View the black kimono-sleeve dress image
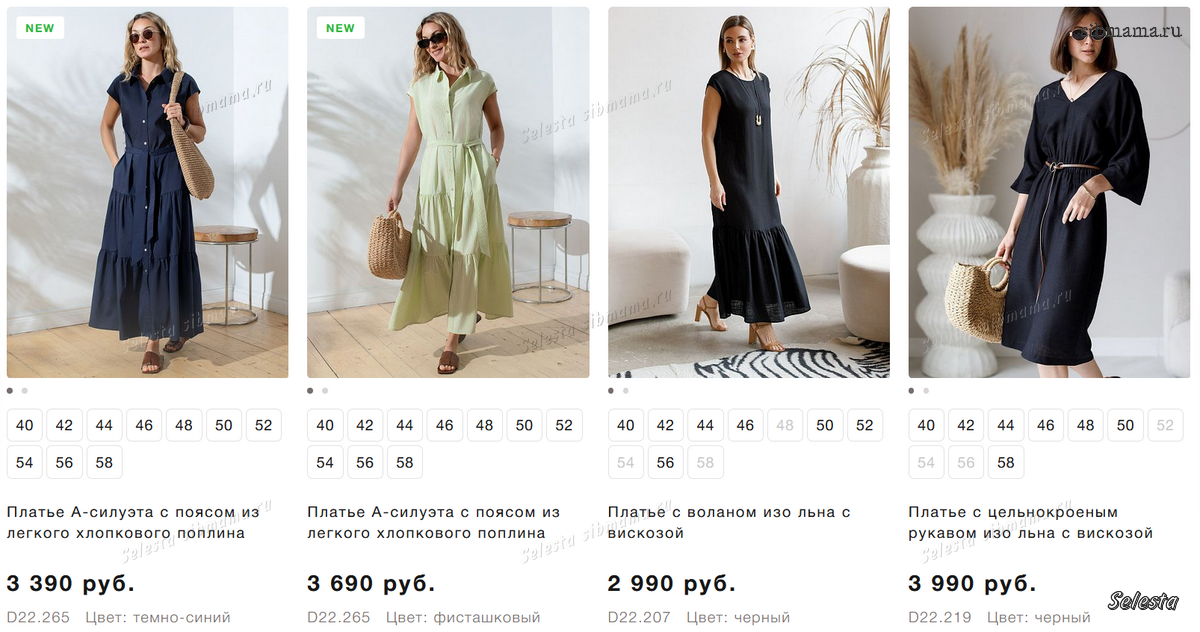This screenshot has width=1200, height=632. click(x=1050, y=192)
